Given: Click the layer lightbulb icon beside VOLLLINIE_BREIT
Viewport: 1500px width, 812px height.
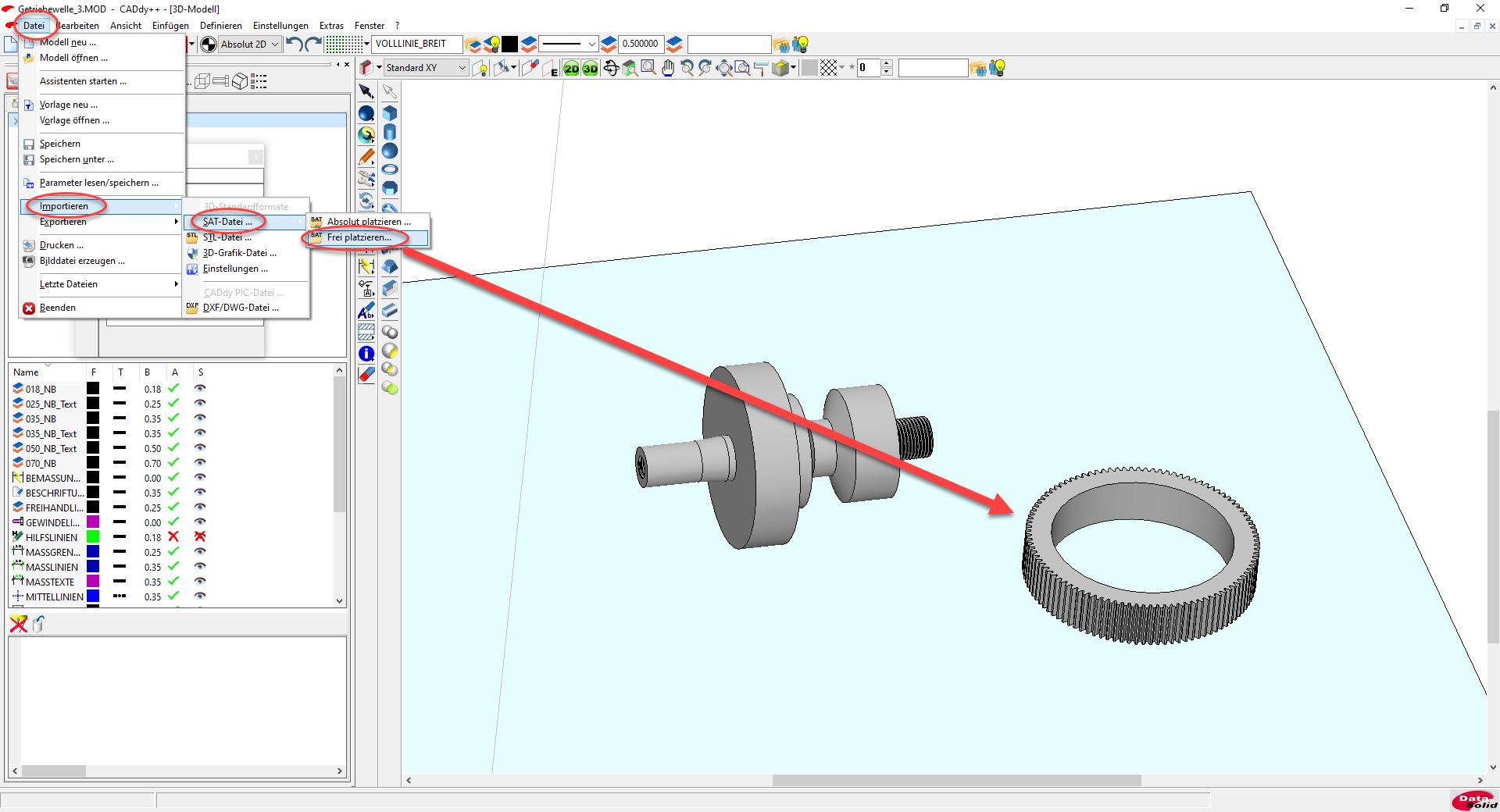Looking at the screenshot, I should 492,44.
